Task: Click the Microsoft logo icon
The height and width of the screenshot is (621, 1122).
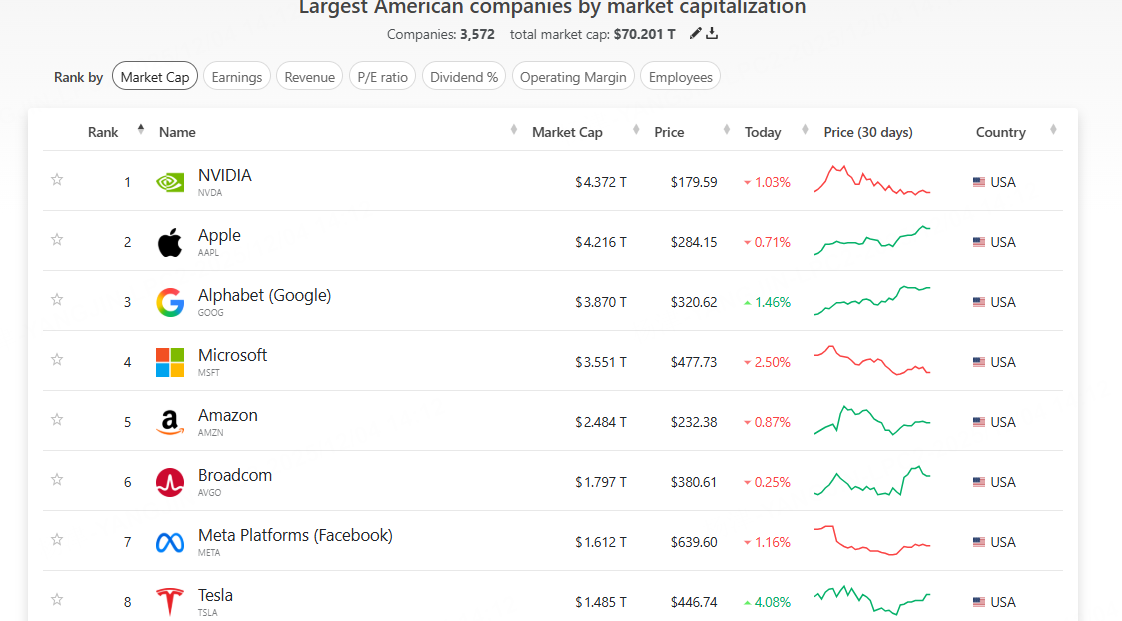Action: (x=170, y=362)
